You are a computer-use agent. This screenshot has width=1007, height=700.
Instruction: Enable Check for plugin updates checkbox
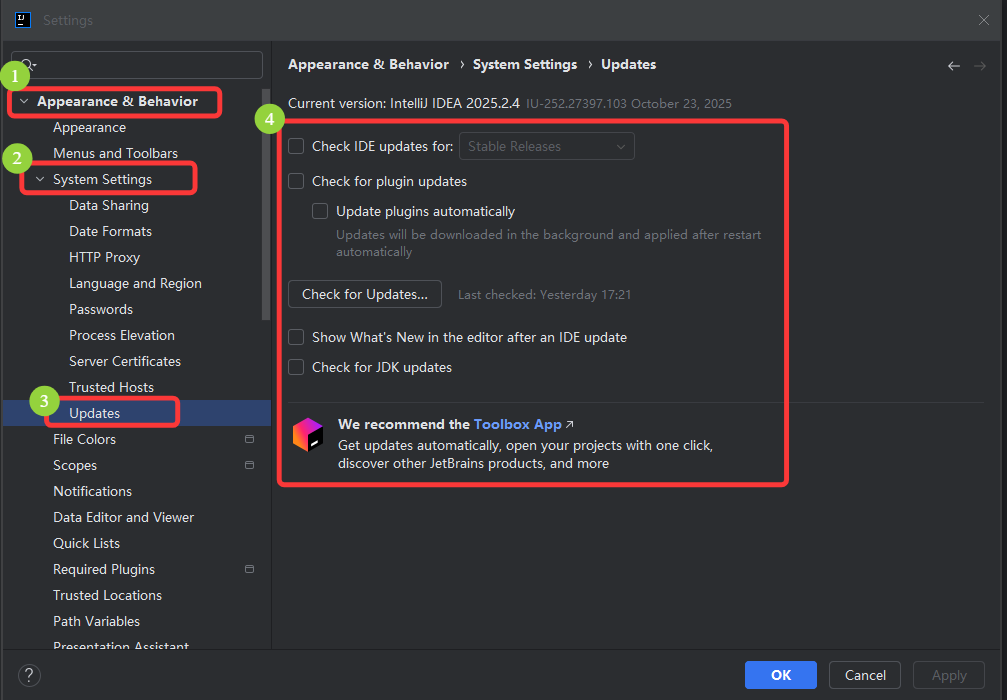click(x=296, y=181)
